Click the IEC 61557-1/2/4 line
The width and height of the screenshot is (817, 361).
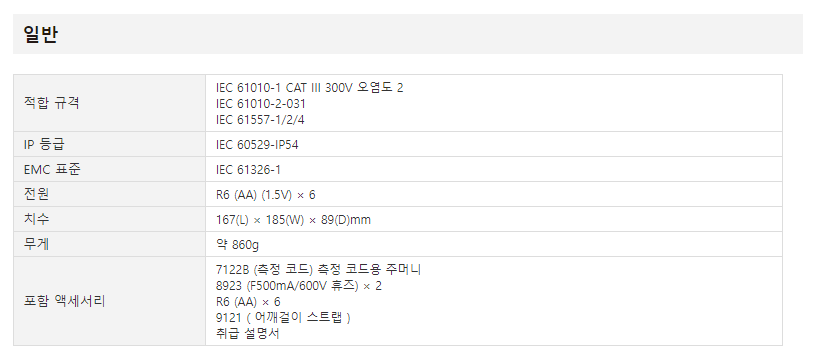[x=260, y=120]
